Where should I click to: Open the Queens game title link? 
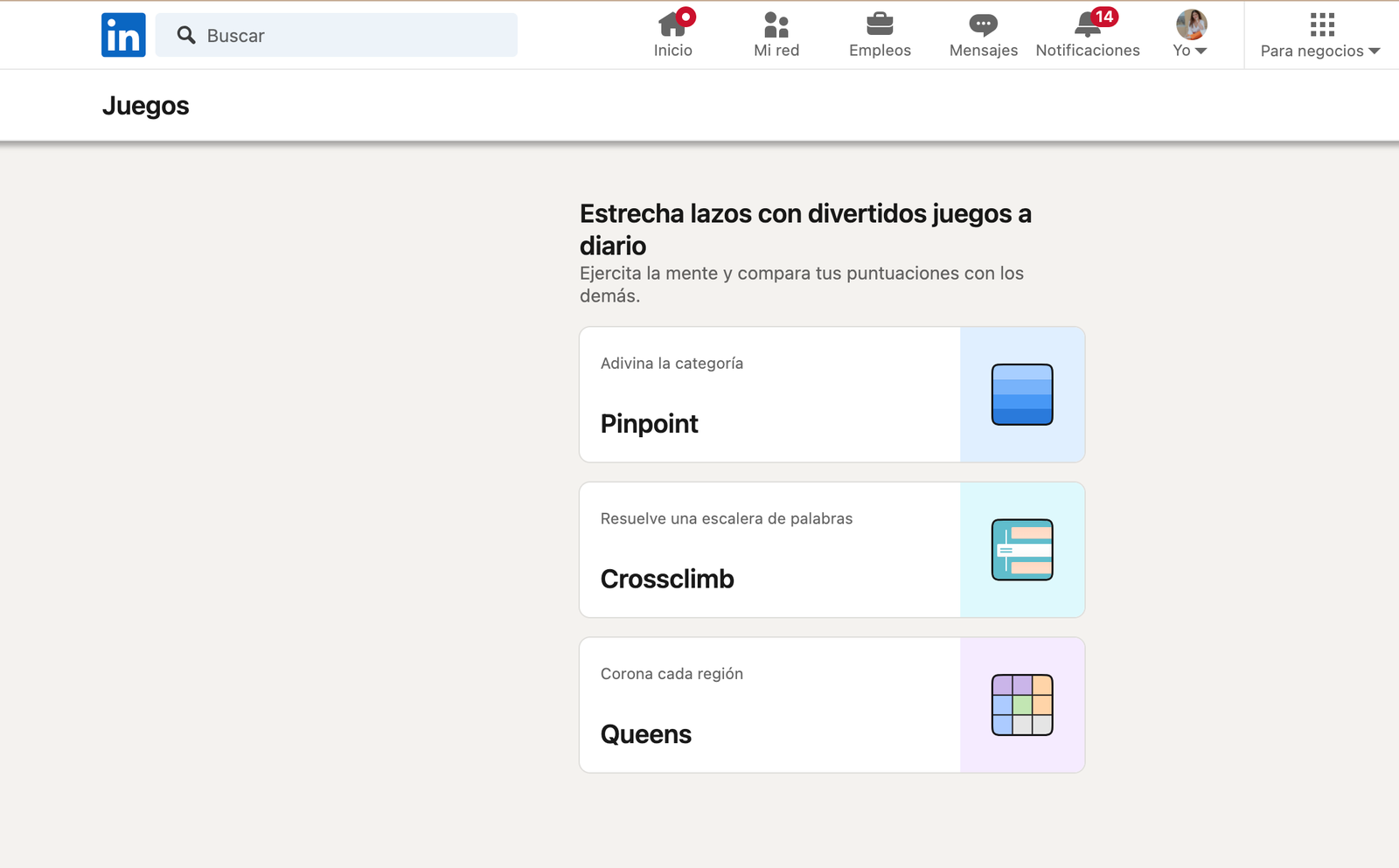click(x=646, y=734)
